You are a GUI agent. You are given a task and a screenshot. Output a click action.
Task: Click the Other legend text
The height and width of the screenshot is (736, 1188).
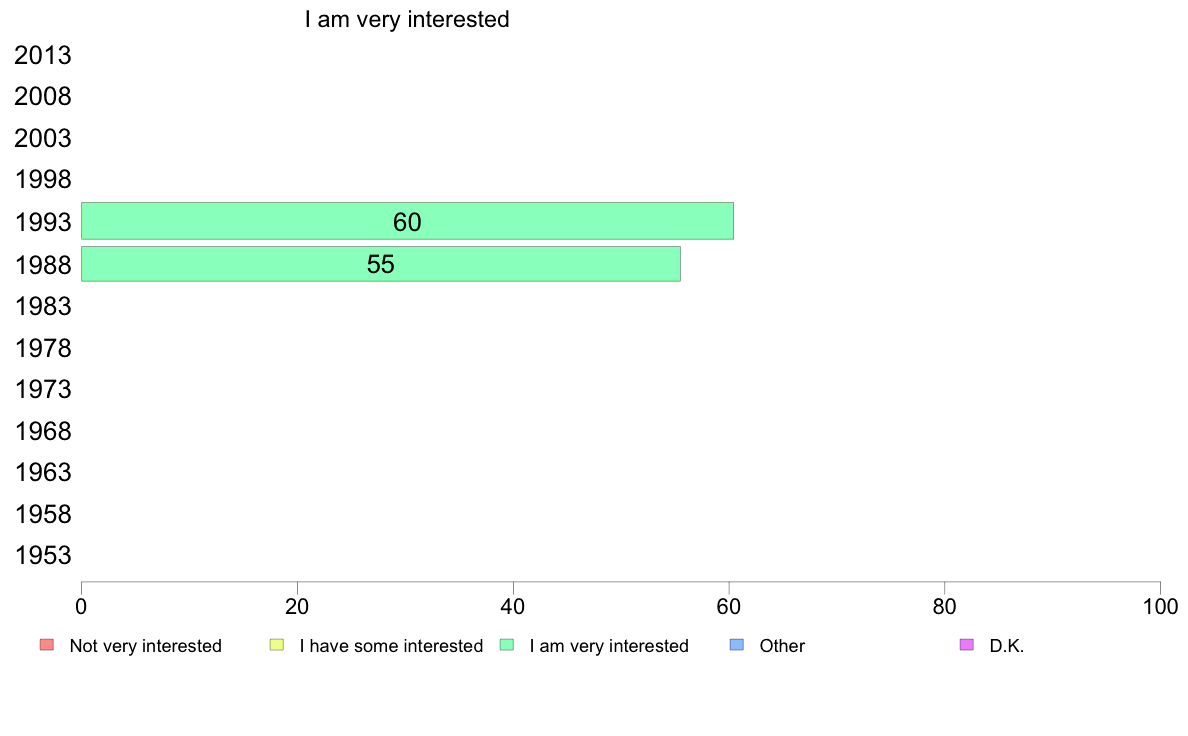pyautogui.click(x=782, y=646)
